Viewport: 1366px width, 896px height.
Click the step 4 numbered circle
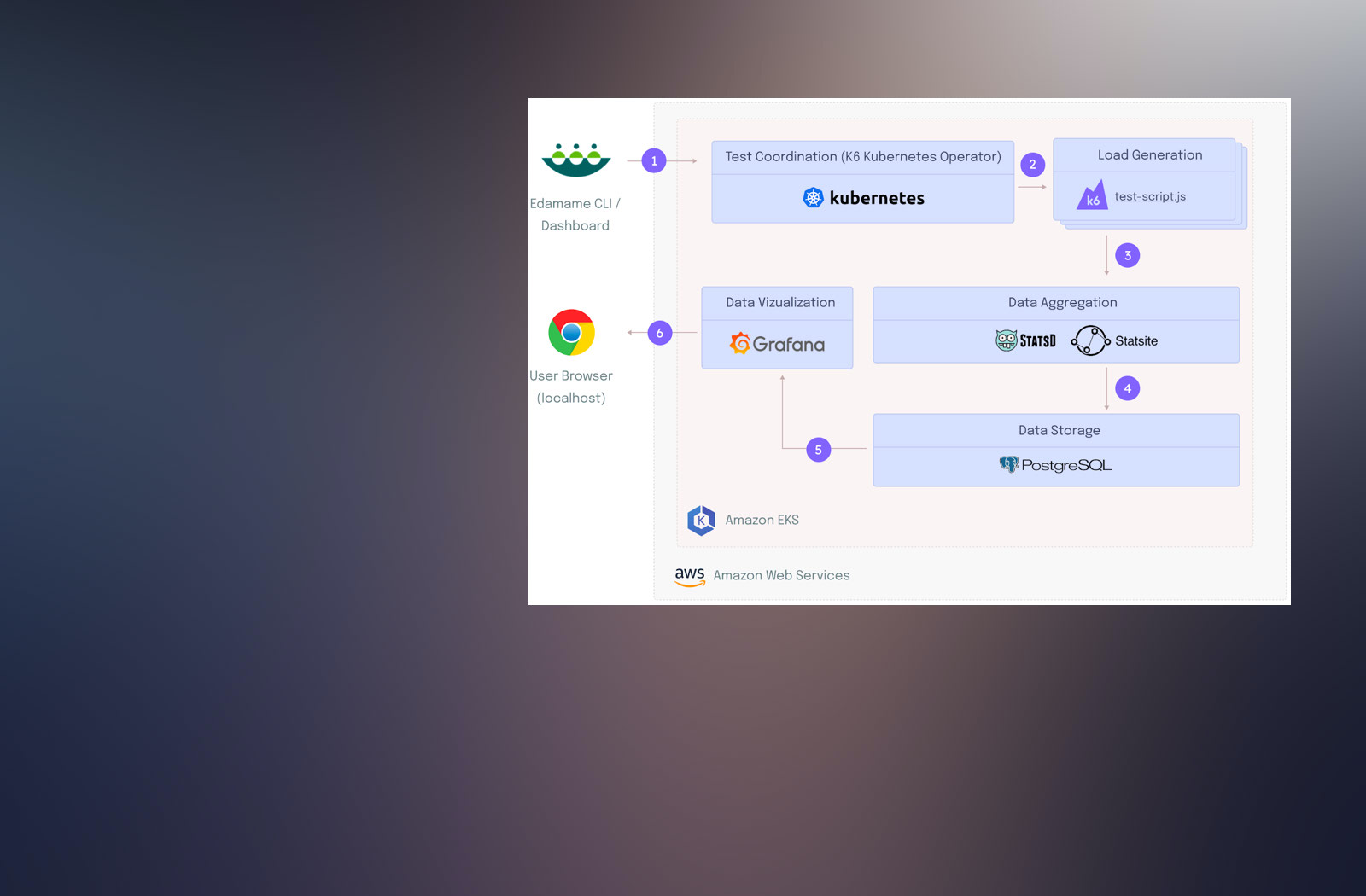pyautogui.click(x=1127, y=388)
